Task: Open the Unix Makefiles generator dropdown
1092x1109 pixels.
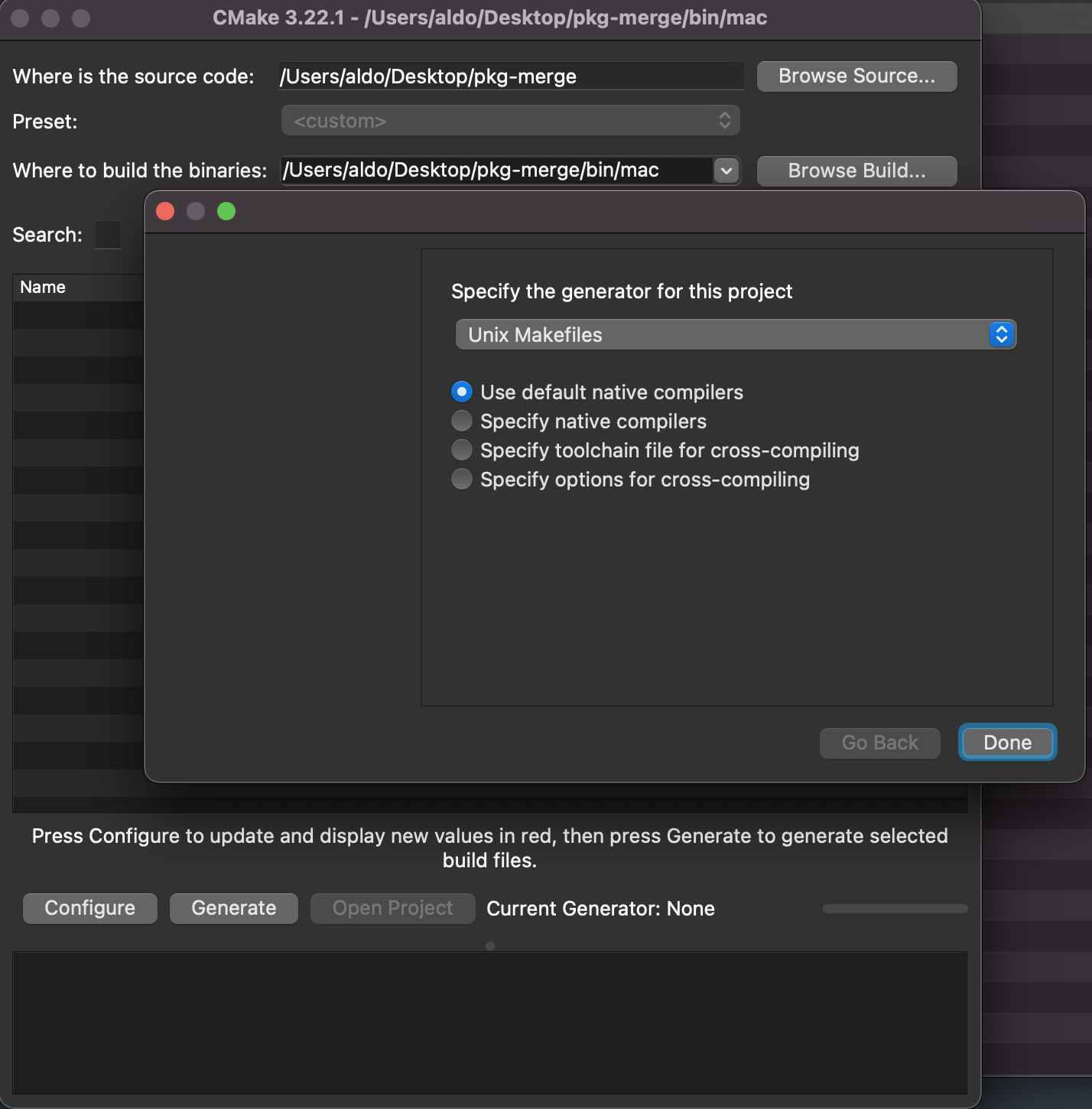Action: tap(736, 335)
